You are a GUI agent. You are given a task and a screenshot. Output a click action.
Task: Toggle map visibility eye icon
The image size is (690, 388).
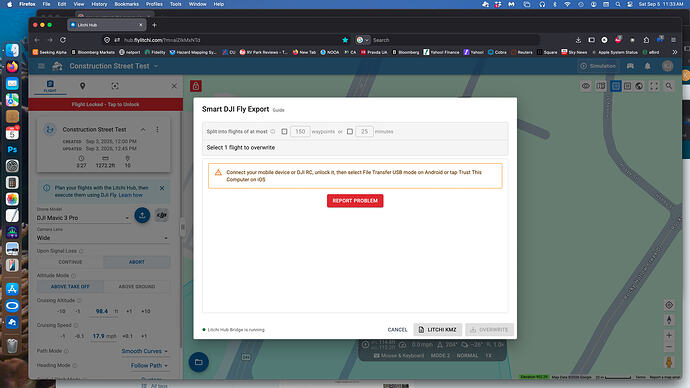pyautogui.click(x=586, y=86)
